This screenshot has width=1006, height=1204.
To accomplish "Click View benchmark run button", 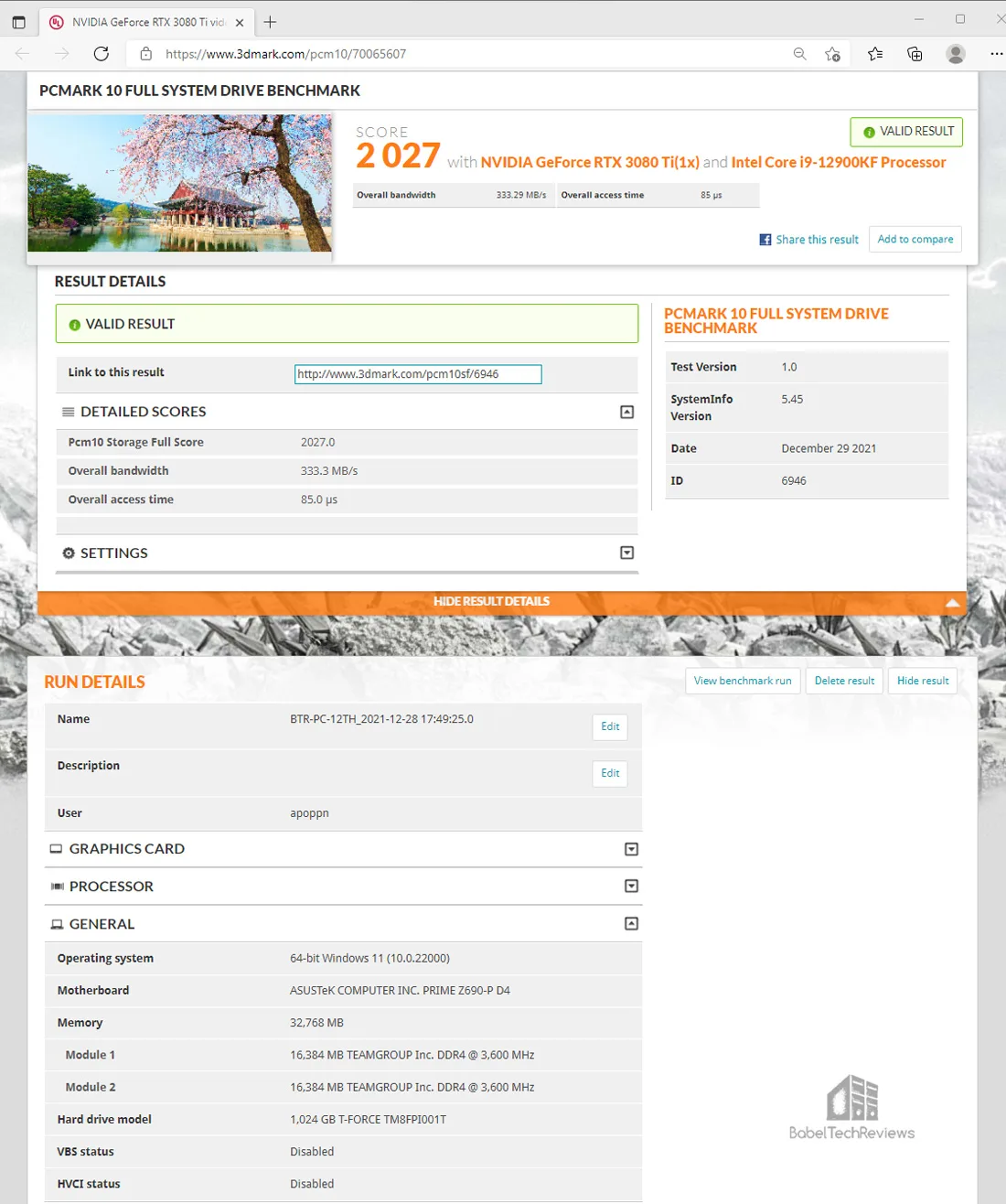I will [x=743, y=681].
